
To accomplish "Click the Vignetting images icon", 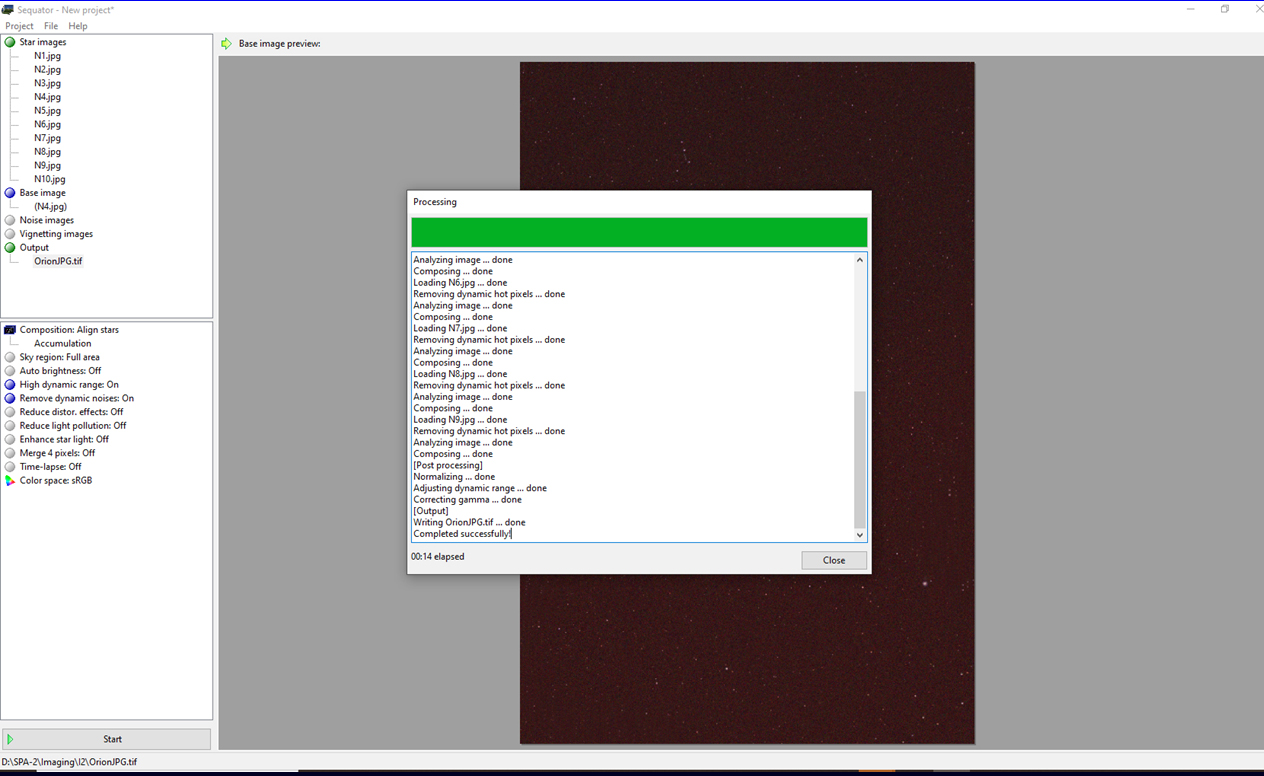I will pos(10,234).
